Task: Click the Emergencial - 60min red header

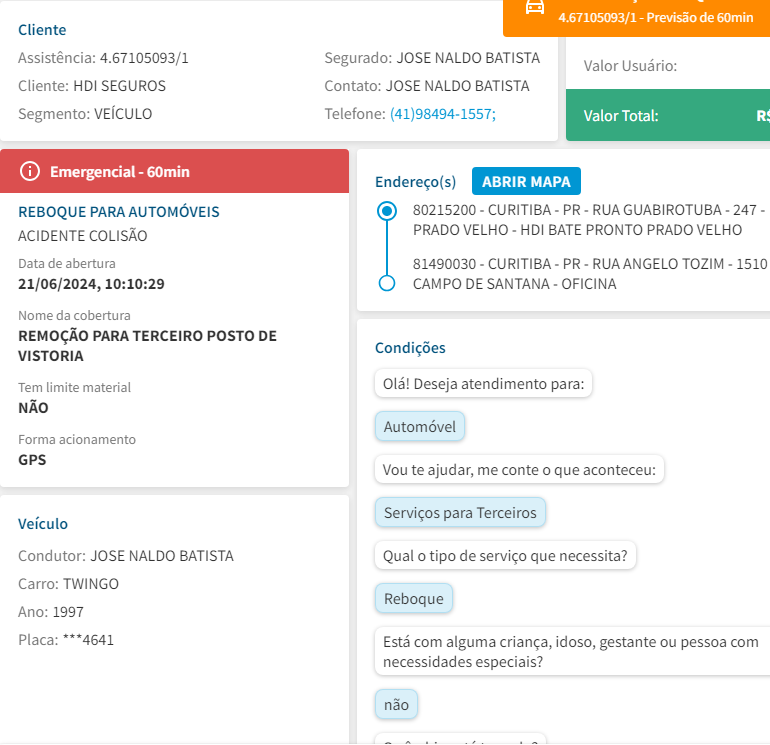Action: pyautogui.click(x=174, y=171)
